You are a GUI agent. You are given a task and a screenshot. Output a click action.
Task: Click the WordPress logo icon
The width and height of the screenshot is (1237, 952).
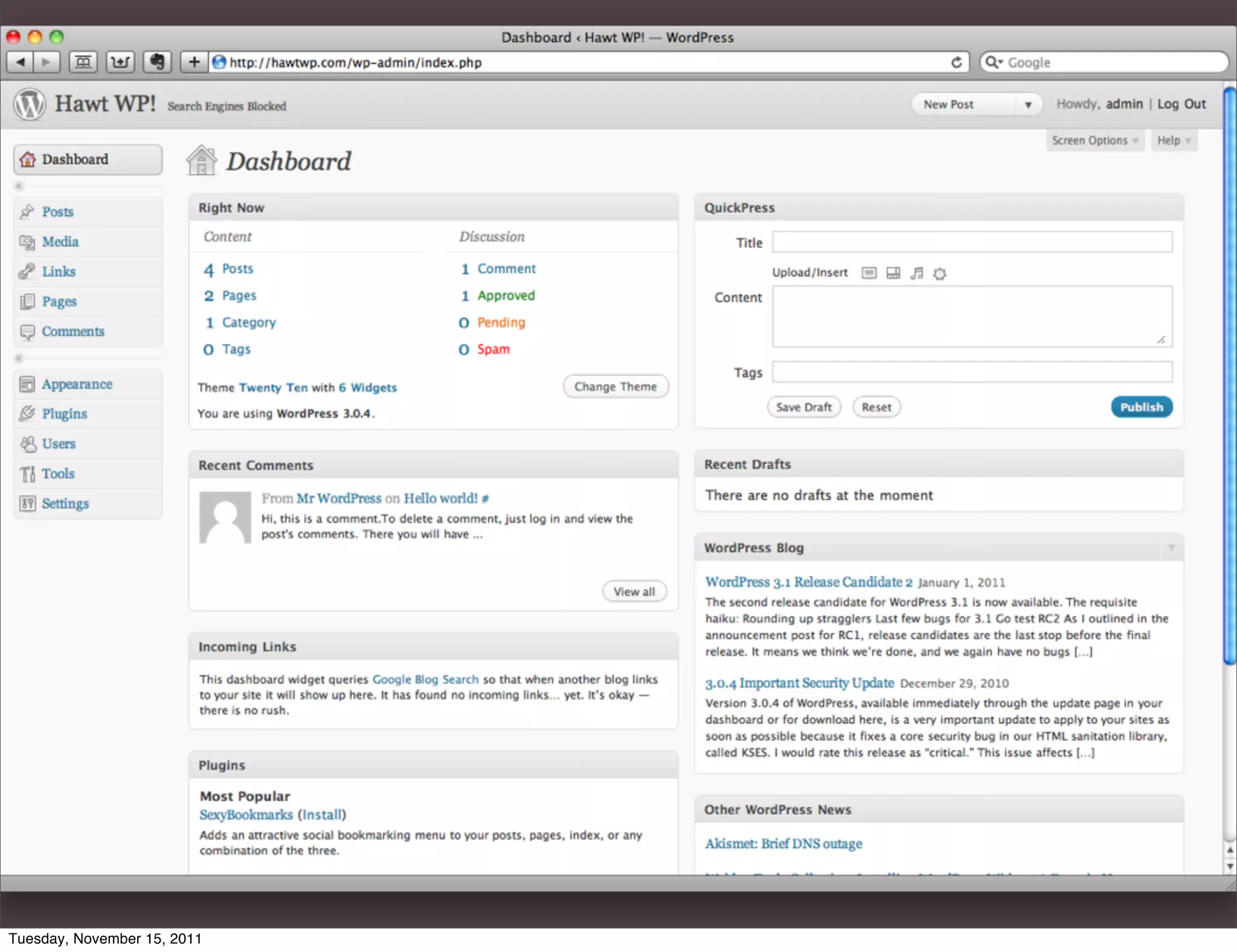tap(29, 105)
